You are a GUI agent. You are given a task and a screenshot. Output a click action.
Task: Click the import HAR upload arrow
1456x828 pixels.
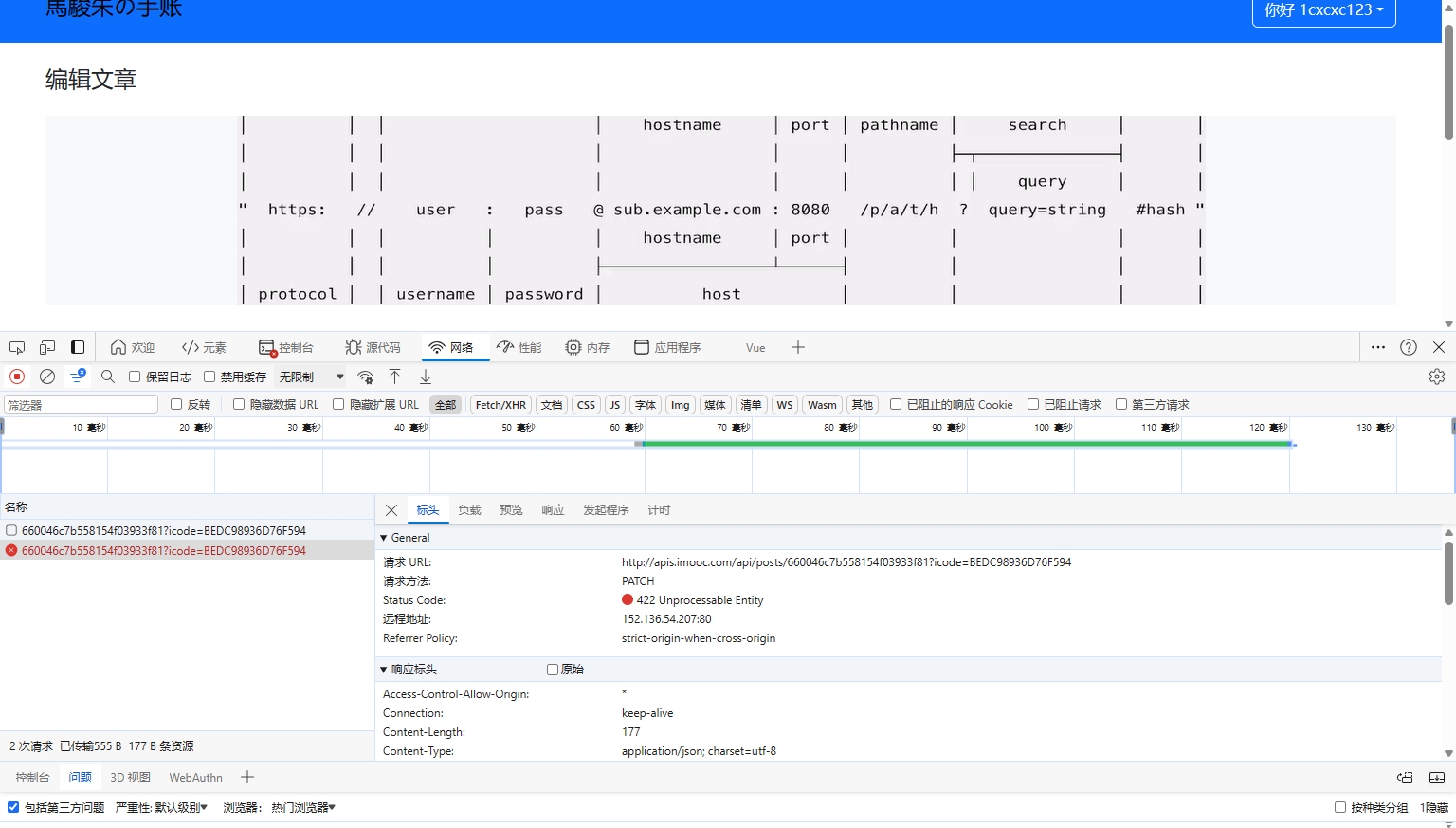tap(395, 377)
